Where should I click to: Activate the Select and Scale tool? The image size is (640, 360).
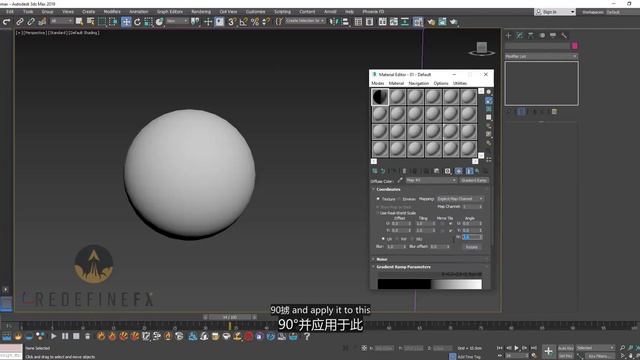(148, 22)
